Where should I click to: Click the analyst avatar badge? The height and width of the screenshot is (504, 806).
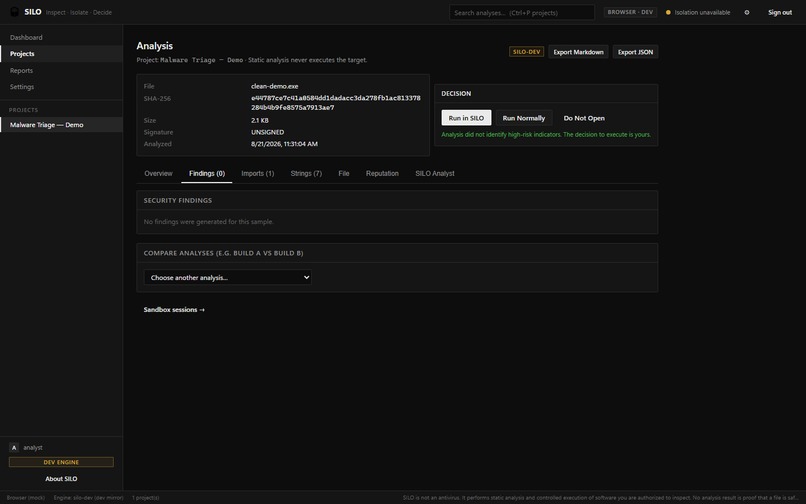tap(14, 447)
